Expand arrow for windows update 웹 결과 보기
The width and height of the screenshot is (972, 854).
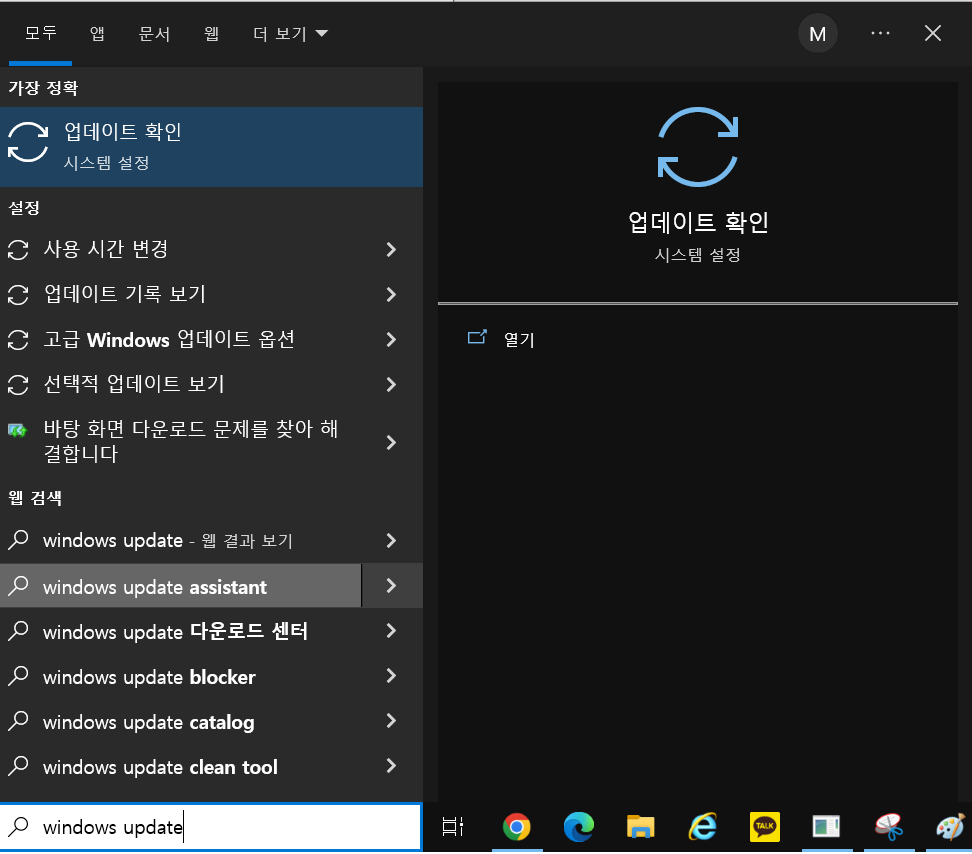click(391, 540)
